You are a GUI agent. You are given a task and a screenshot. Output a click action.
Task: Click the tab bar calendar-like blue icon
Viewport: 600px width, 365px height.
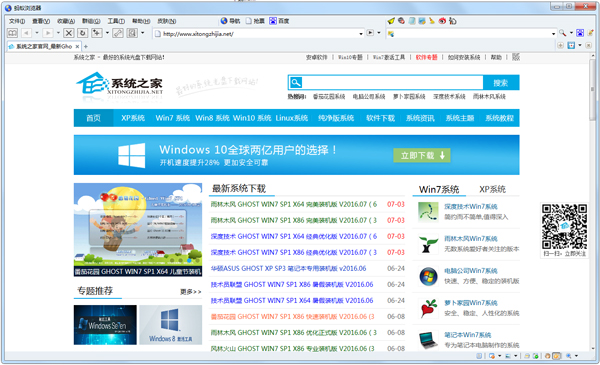tap(571, 46)
